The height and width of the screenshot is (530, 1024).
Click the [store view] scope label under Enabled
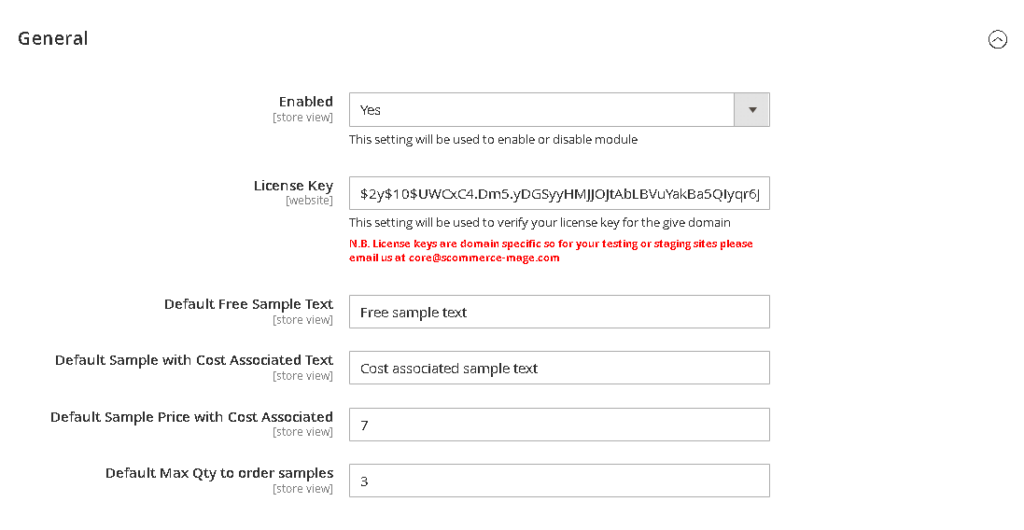coord(303,118)
